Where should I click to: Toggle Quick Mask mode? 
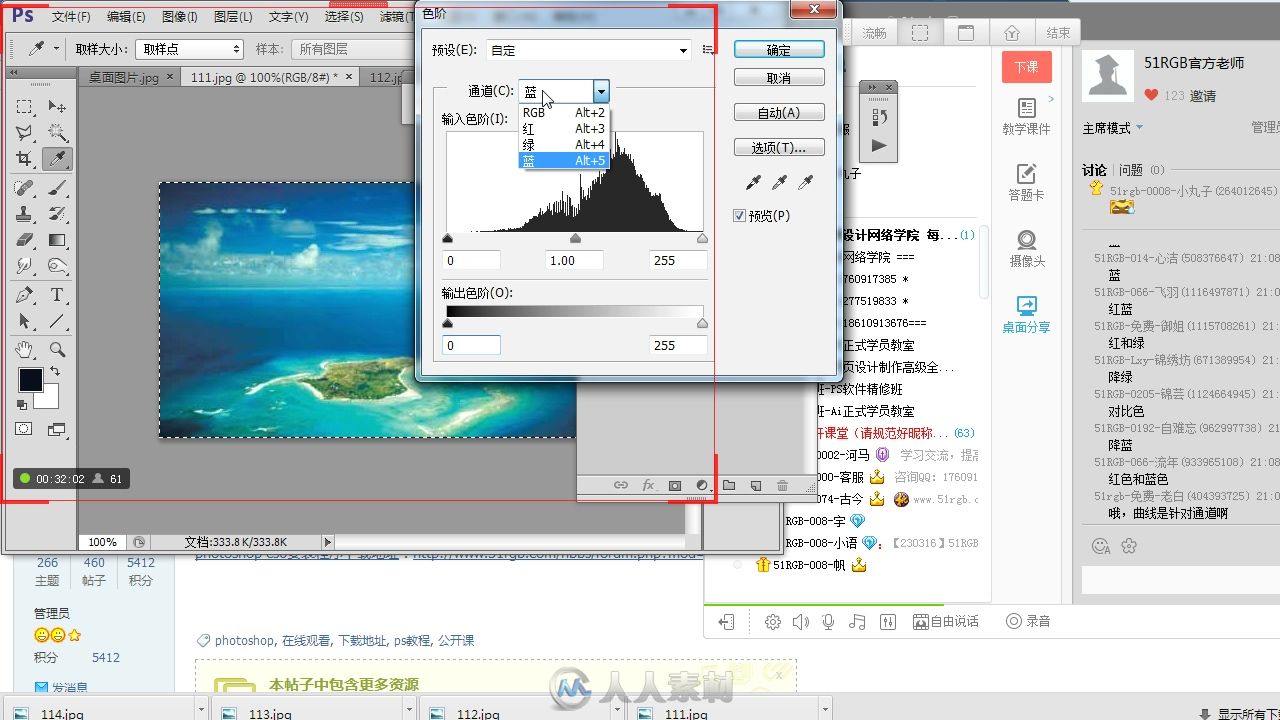[x=24, y=429]
